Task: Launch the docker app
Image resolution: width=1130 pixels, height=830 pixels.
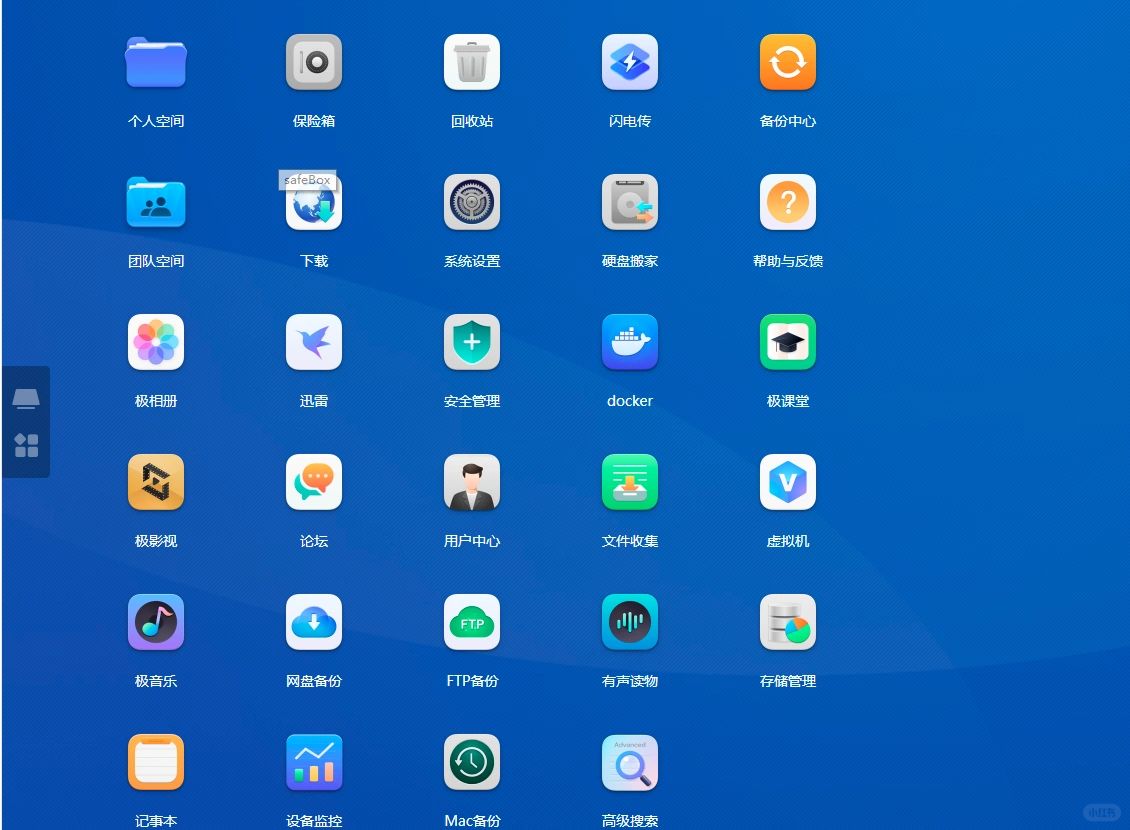Action: coord(629,342)
